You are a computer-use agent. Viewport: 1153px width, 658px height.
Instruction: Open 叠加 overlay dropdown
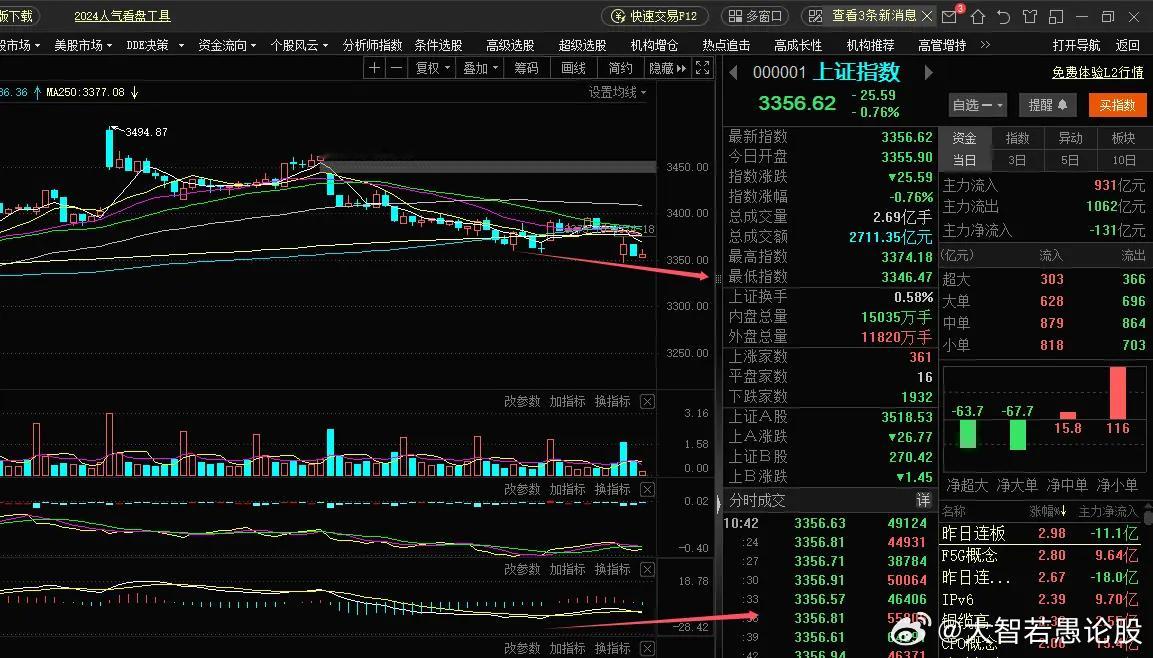(480, 68)
